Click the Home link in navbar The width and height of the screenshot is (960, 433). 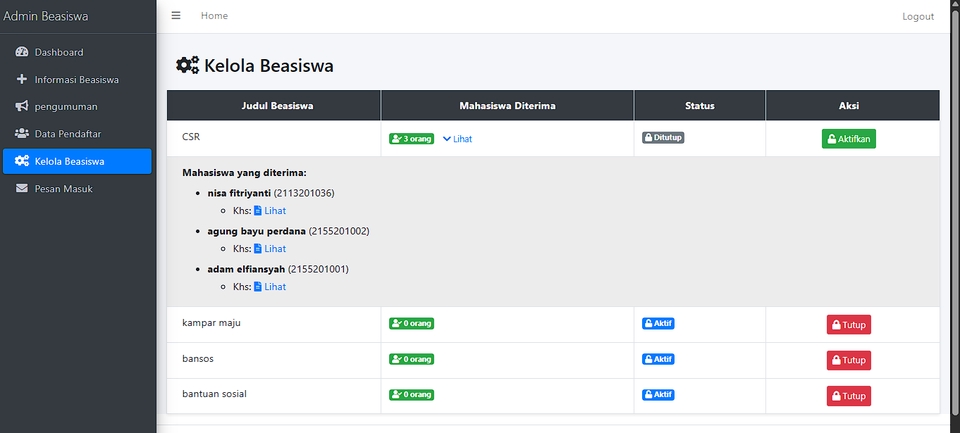[214, 16]
